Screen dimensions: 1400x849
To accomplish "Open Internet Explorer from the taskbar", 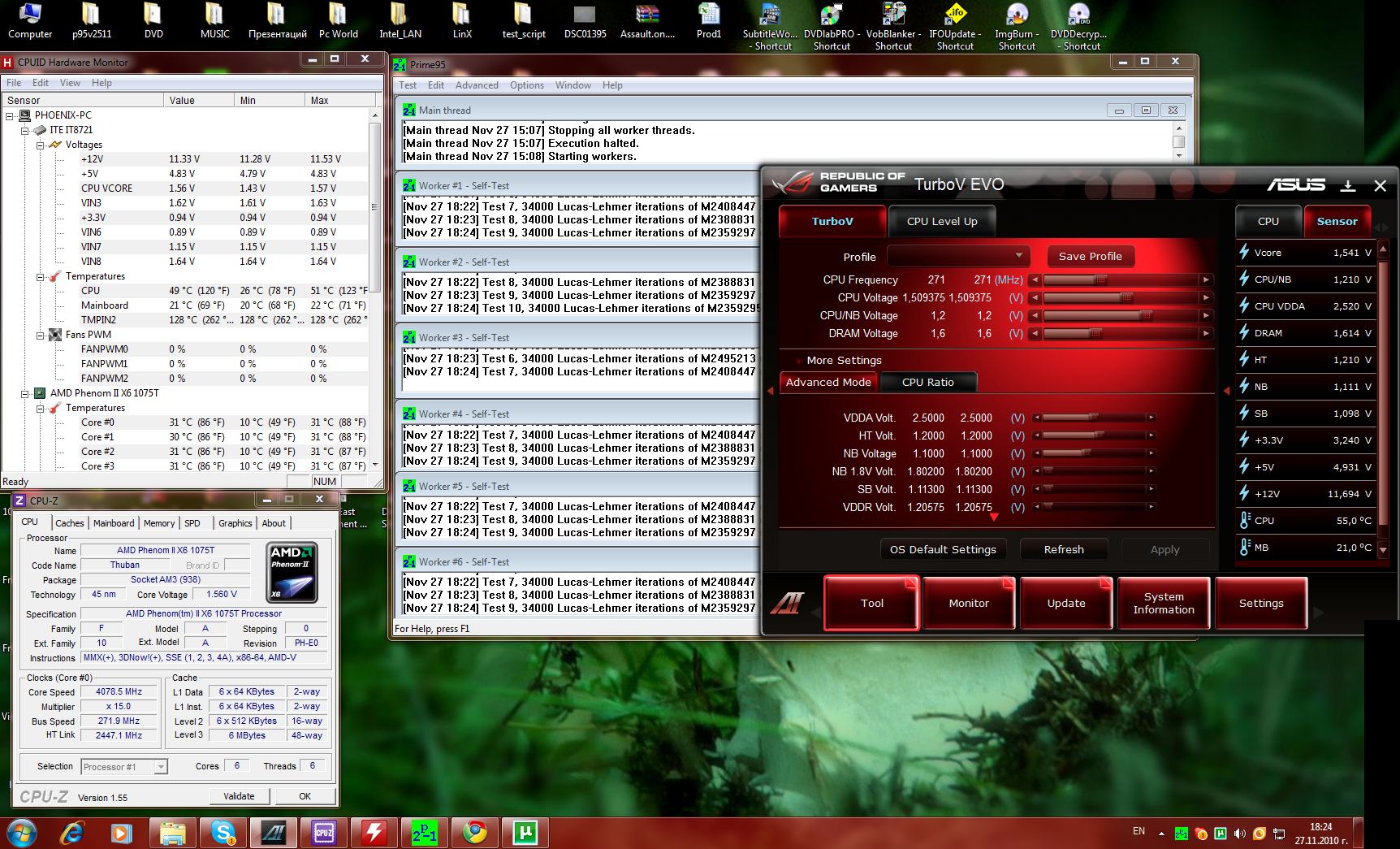I will click(x=72, y=833).
